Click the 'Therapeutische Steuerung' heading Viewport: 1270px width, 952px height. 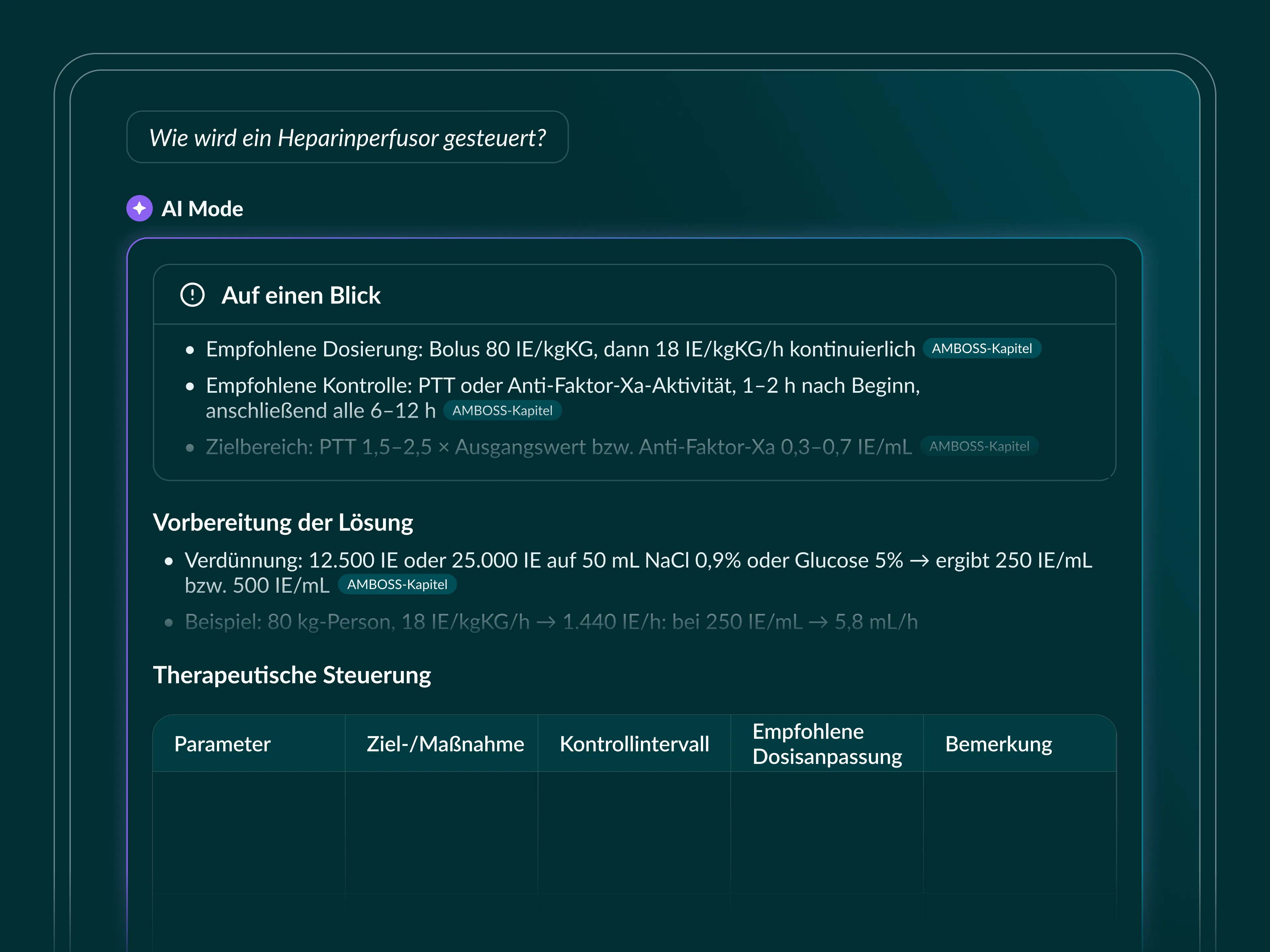click(292, 675)
